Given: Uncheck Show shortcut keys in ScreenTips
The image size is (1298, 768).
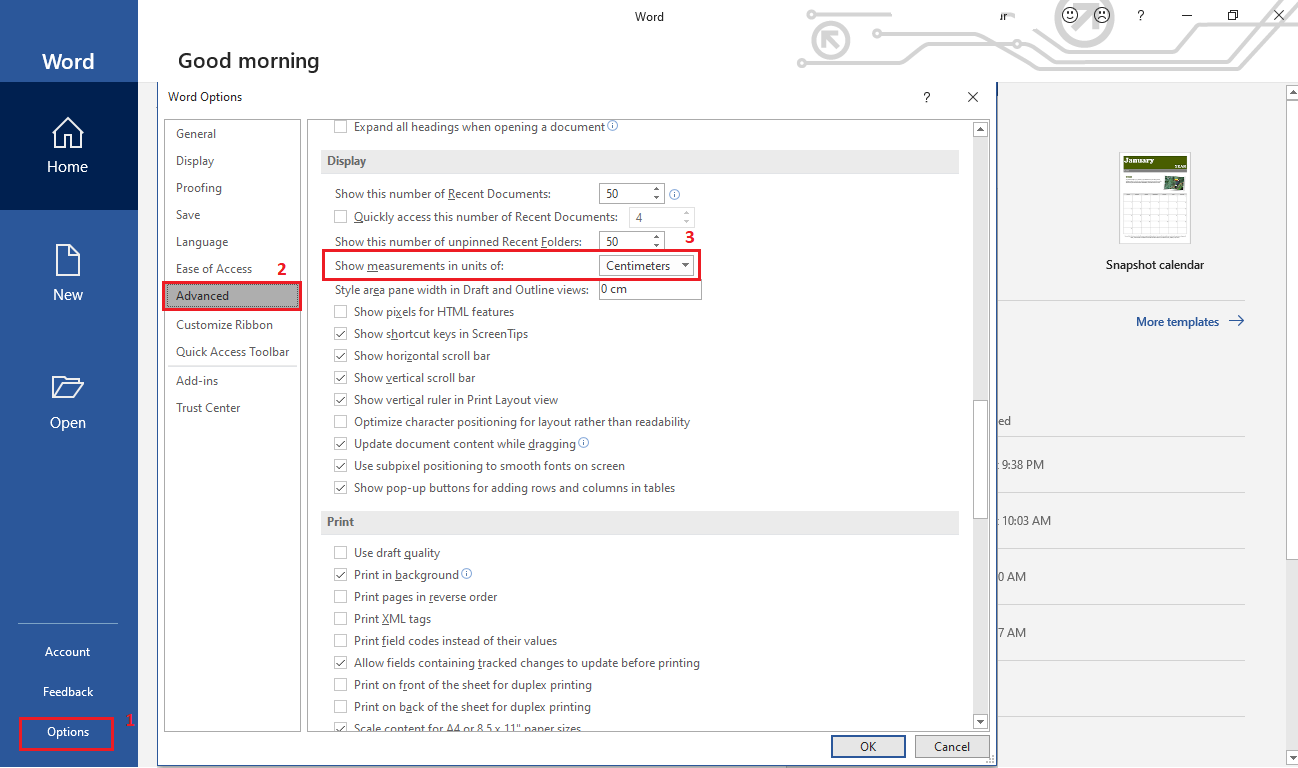Looking at the screenshot, I should (x=340, y=334).
